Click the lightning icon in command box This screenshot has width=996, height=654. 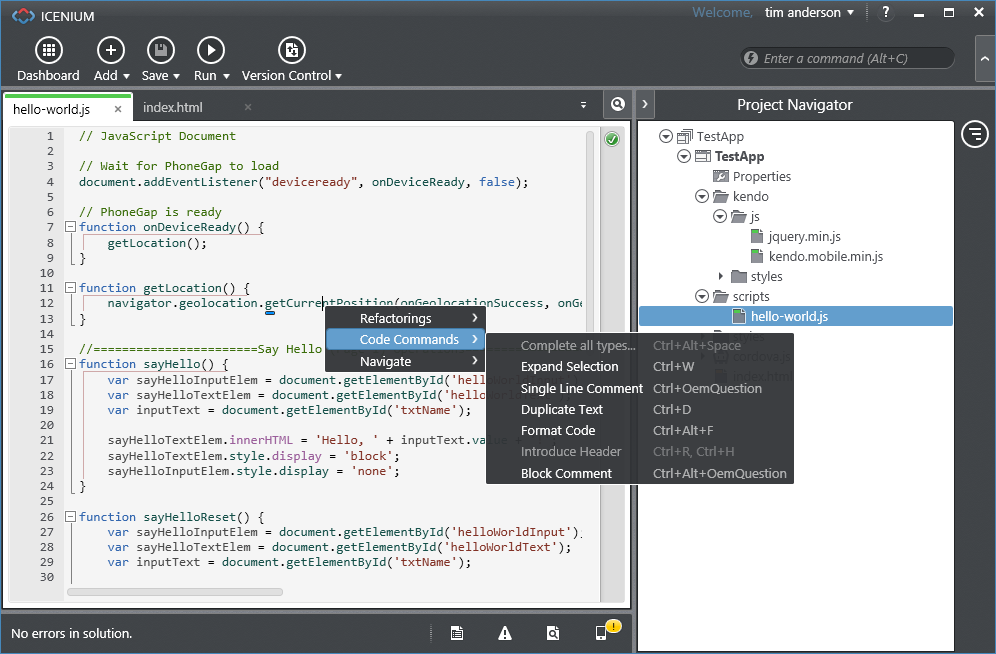click(x=751, y=58)
